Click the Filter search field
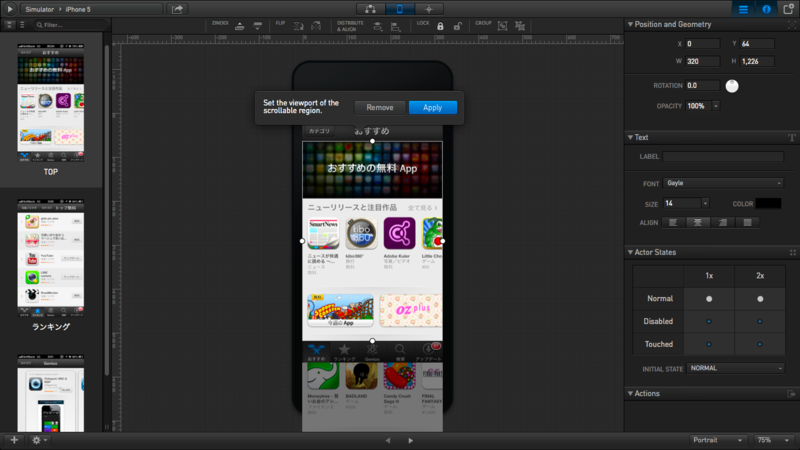800x450 pixels. [69, 24]
